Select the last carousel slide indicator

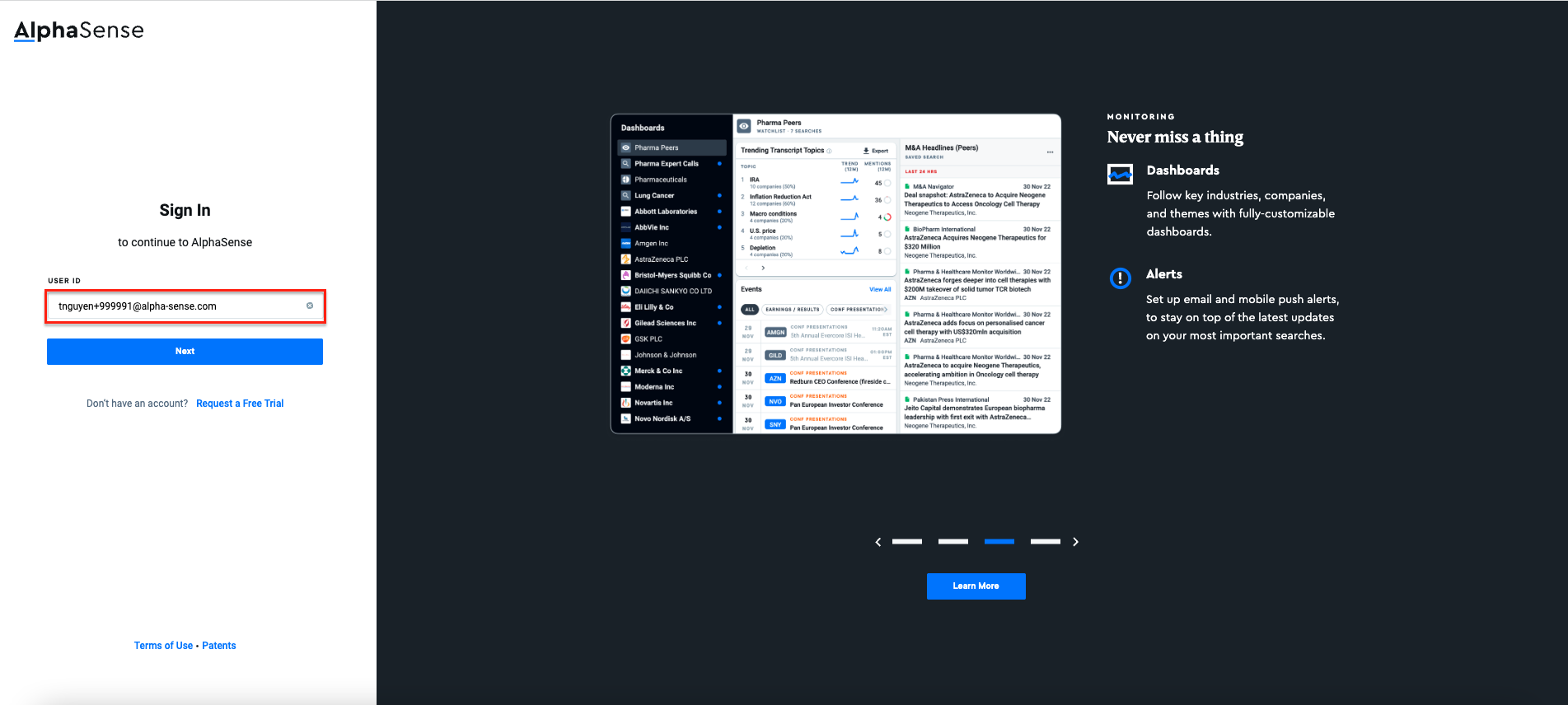click(1046, 542)
